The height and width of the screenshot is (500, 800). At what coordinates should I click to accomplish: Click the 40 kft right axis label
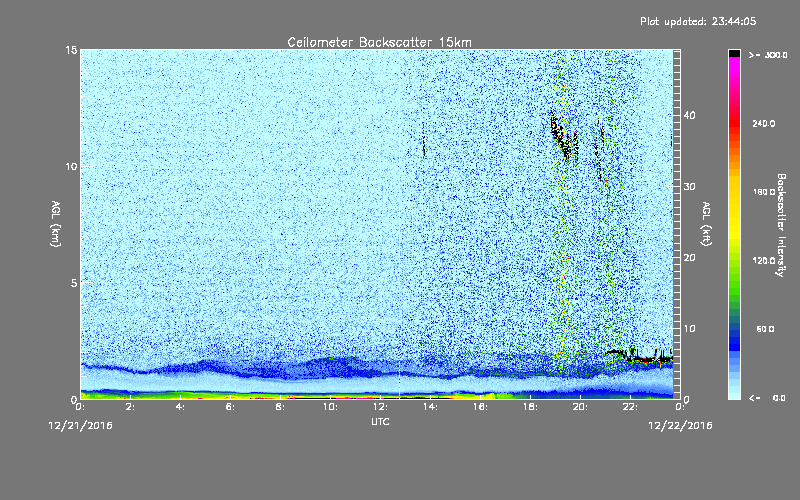tap(689, 115)
